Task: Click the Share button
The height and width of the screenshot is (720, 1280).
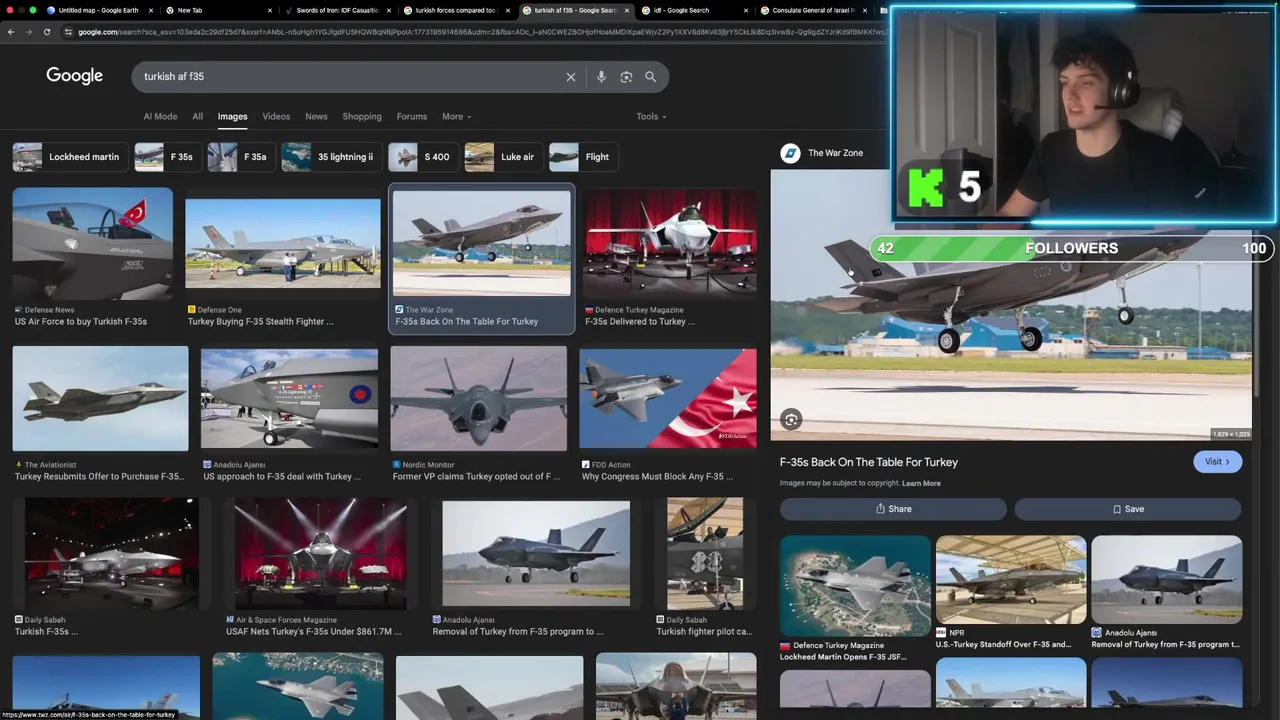Action: pyautogui.click(x=893, y=509)
